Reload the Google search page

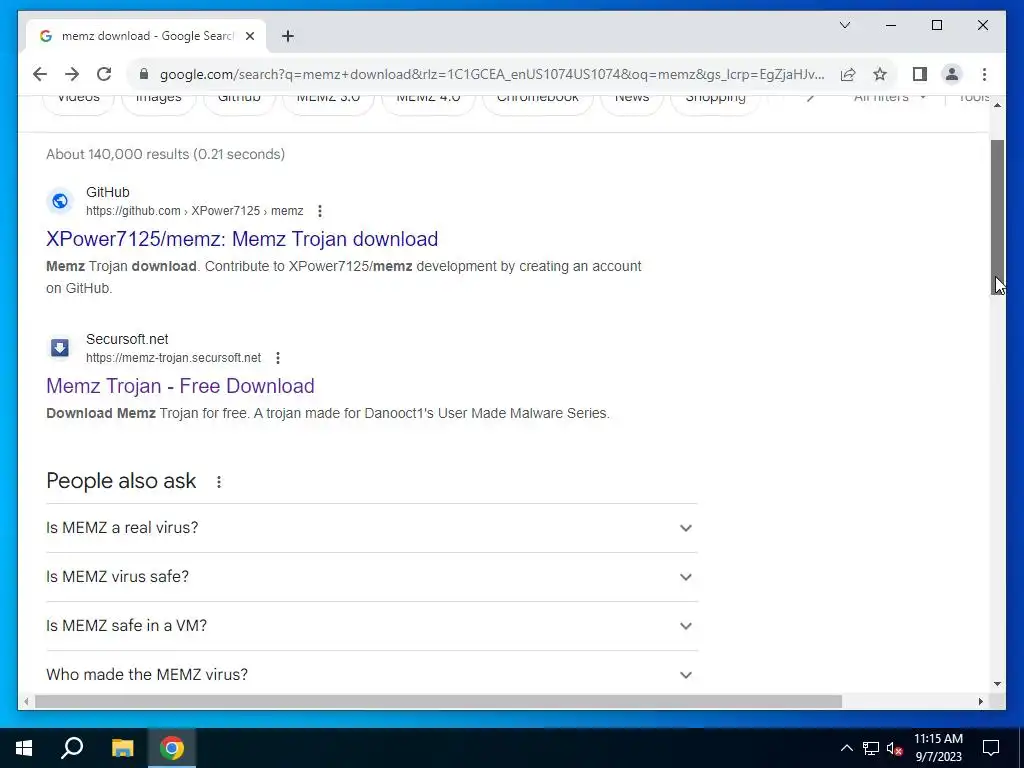[x=104, y=74]
